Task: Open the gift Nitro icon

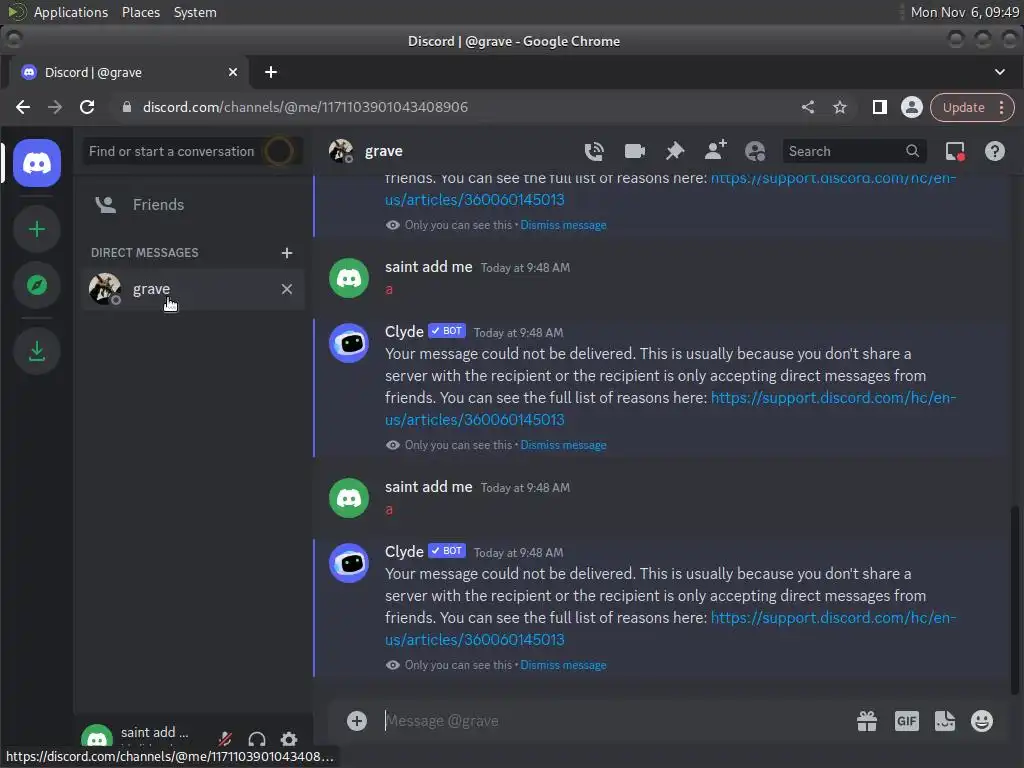Action: 867,721
